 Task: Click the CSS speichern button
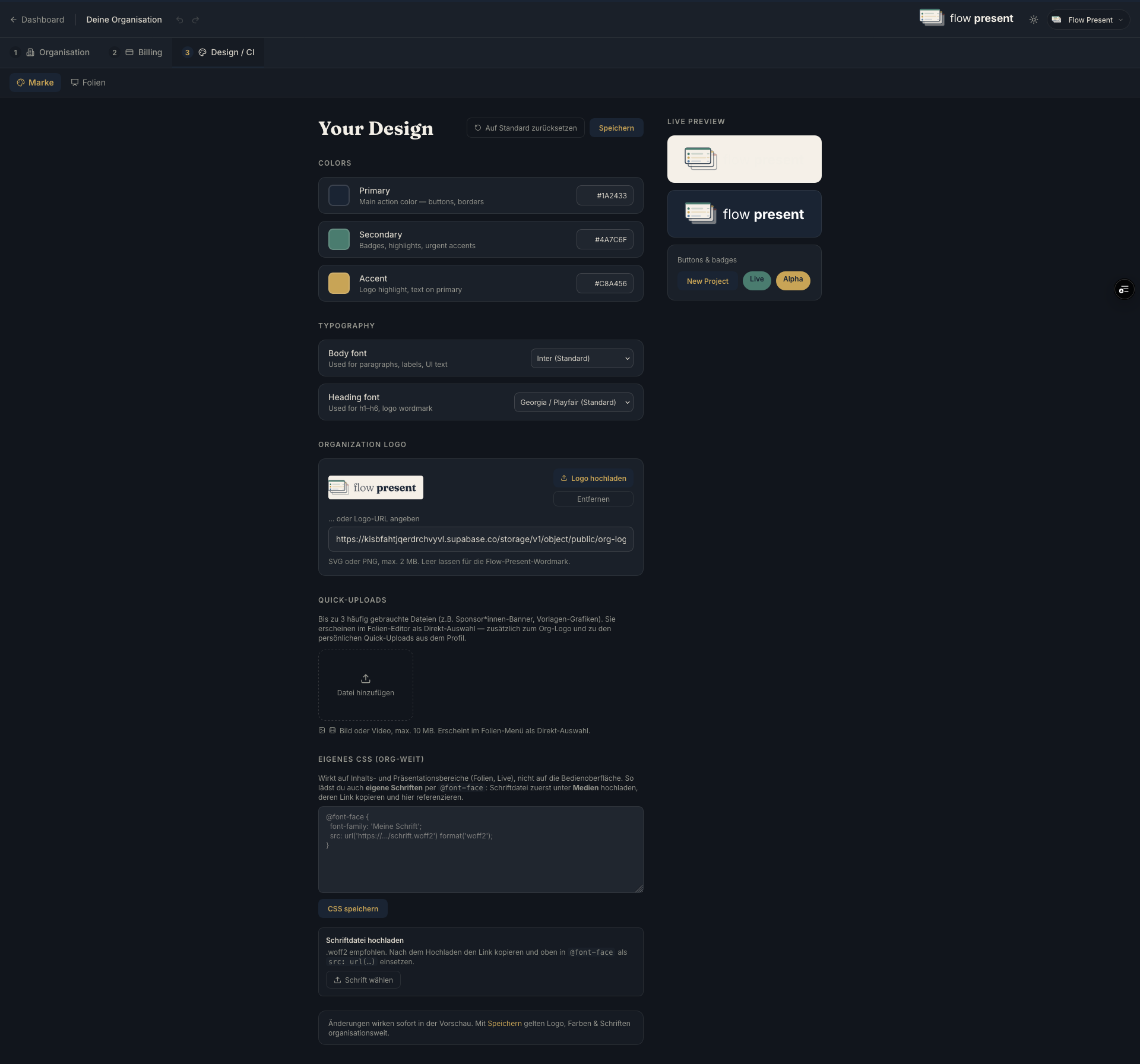pos(353,908)
